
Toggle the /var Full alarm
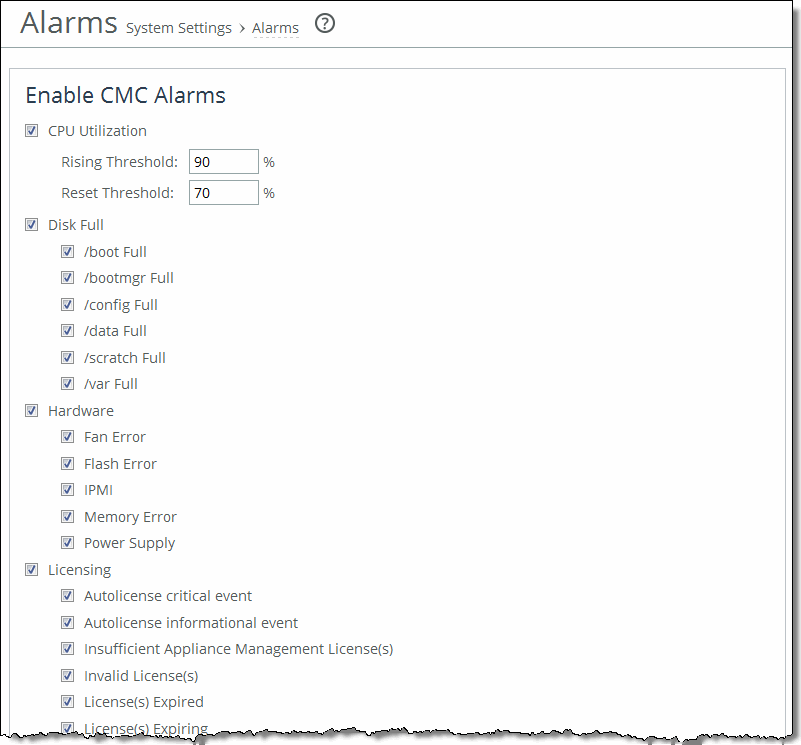tap(67, 383)
